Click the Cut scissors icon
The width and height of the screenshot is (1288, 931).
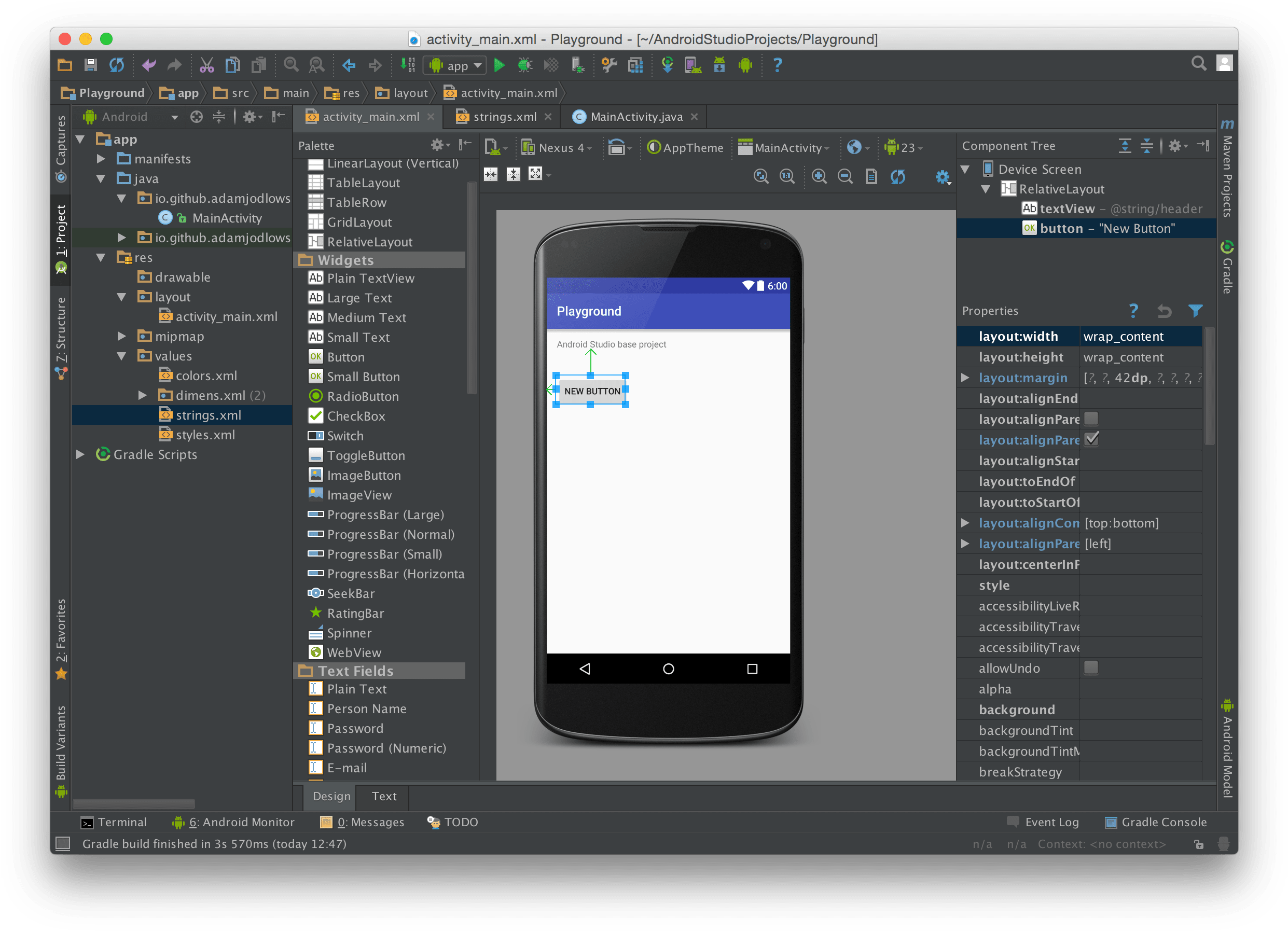pyautogui.click(x=207, y=65)
